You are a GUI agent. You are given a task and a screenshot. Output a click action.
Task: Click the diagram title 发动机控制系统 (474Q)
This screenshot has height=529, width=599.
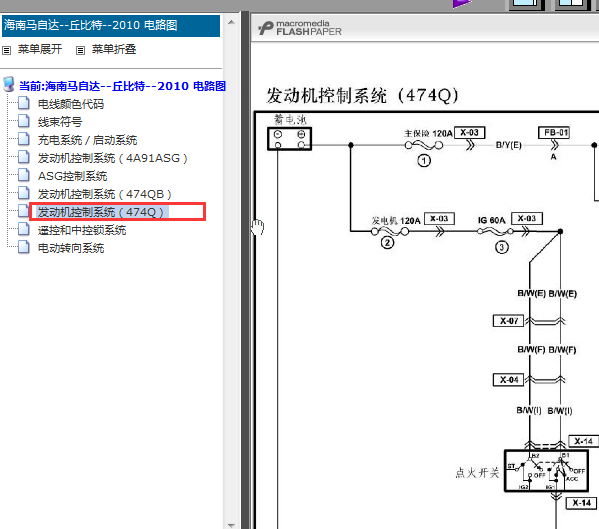point(362,95)
